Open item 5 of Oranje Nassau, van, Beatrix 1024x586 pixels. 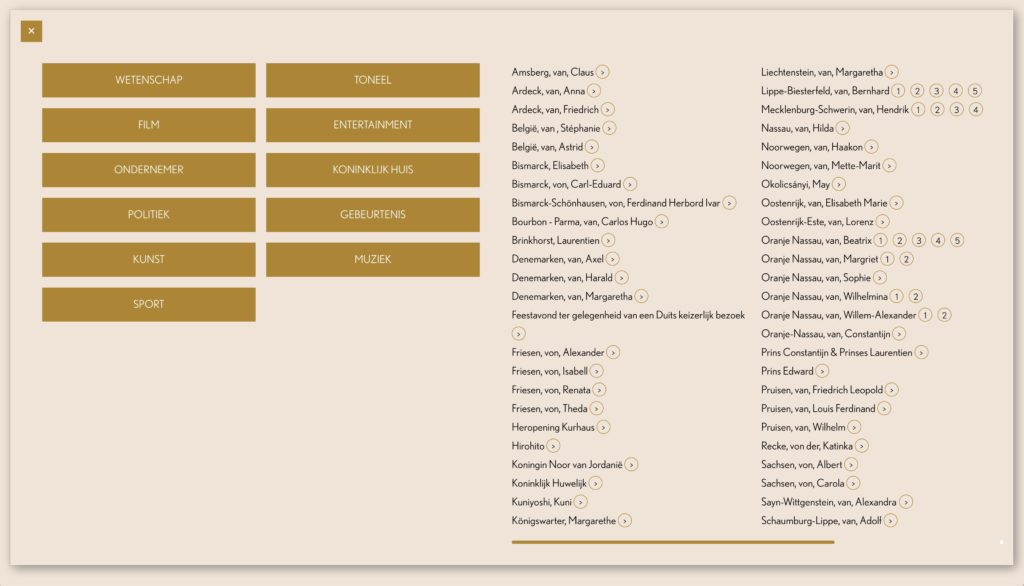point(957,240)
